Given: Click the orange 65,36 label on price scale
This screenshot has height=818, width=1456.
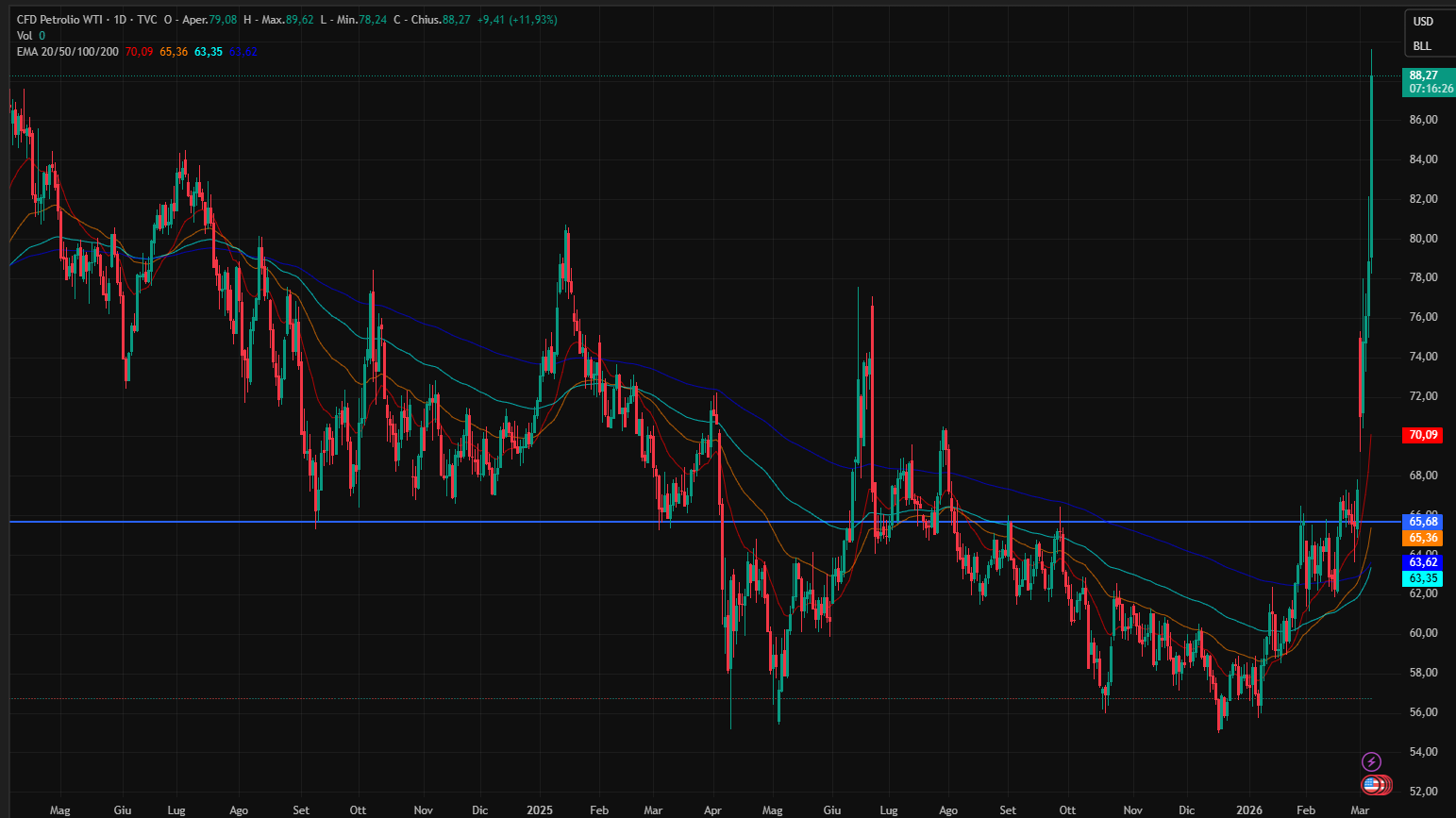Looking at the screenshot, I should 1423,539.
